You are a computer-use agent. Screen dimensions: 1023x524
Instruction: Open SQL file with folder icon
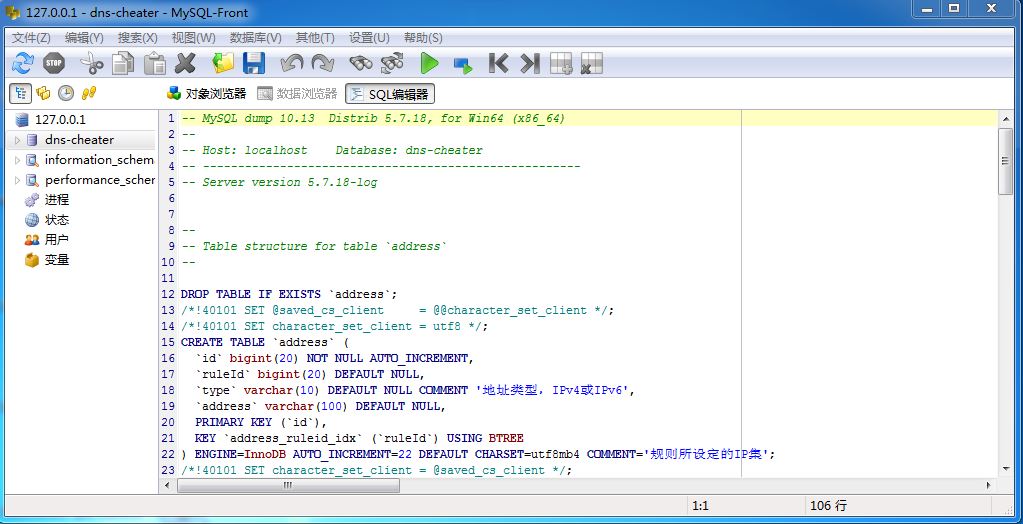(x=223, y=63)
